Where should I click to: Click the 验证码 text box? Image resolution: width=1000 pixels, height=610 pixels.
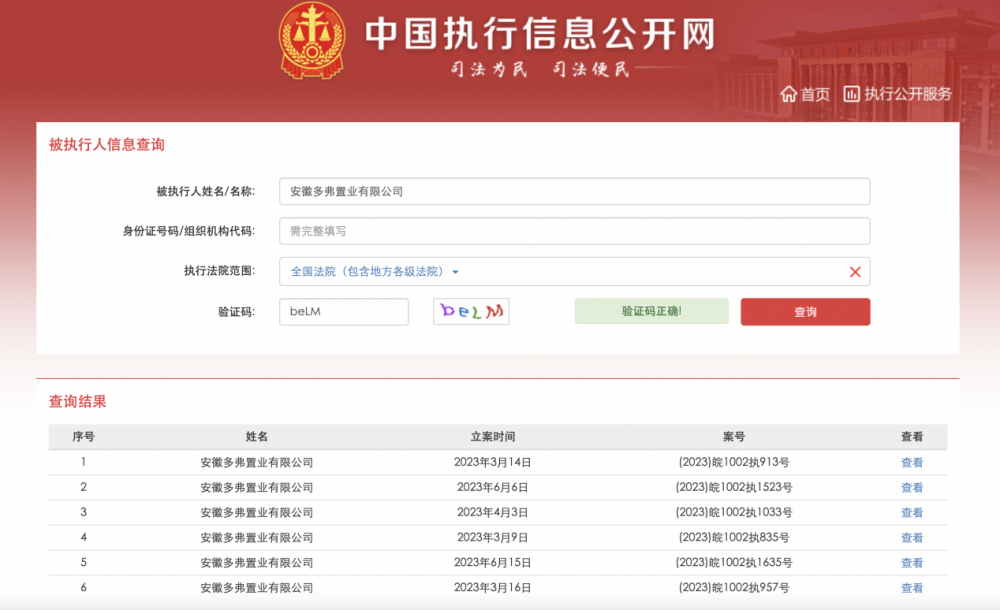[344, 312]
